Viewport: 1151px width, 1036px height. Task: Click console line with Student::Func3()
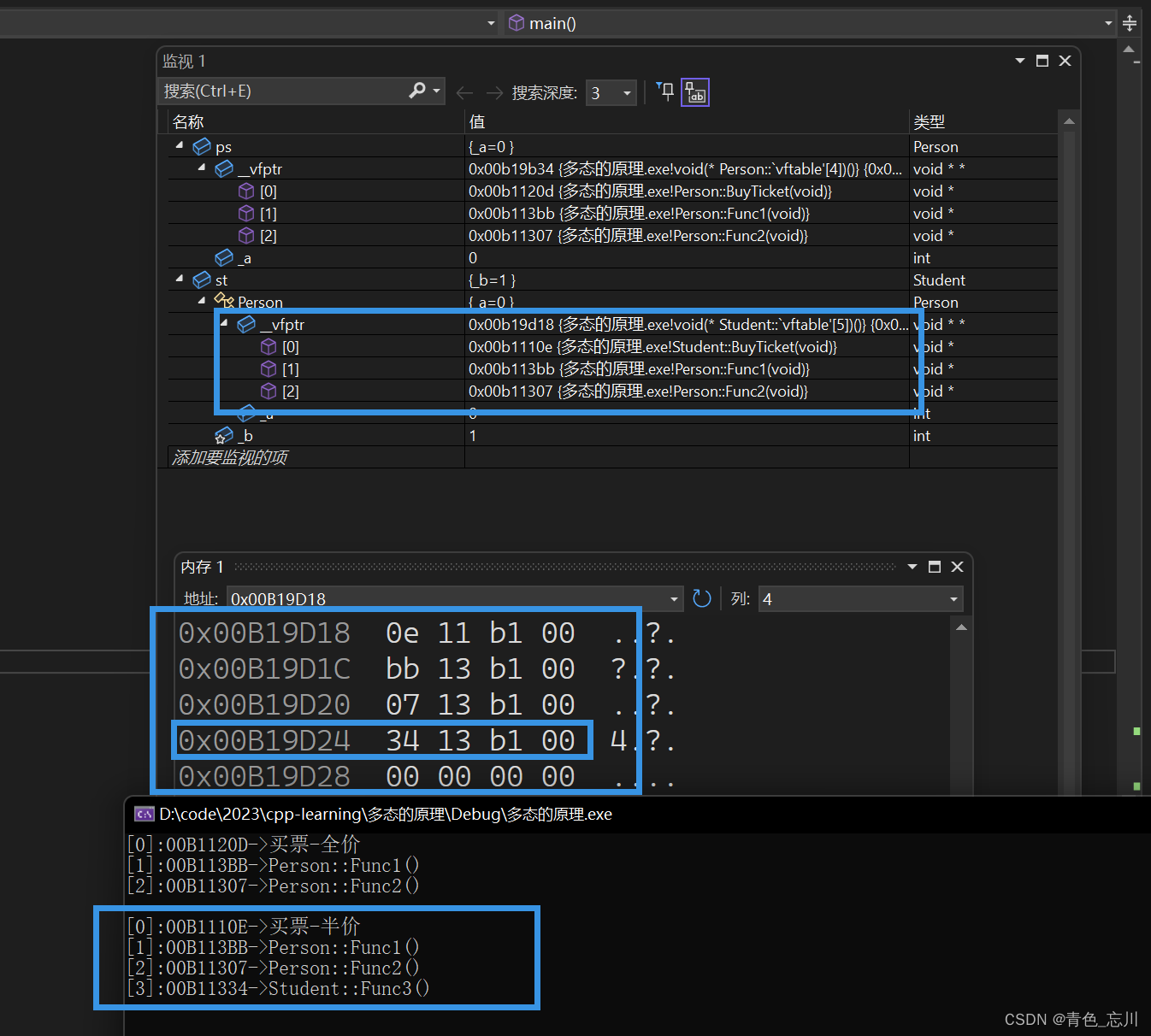click(x=278, y=988)
